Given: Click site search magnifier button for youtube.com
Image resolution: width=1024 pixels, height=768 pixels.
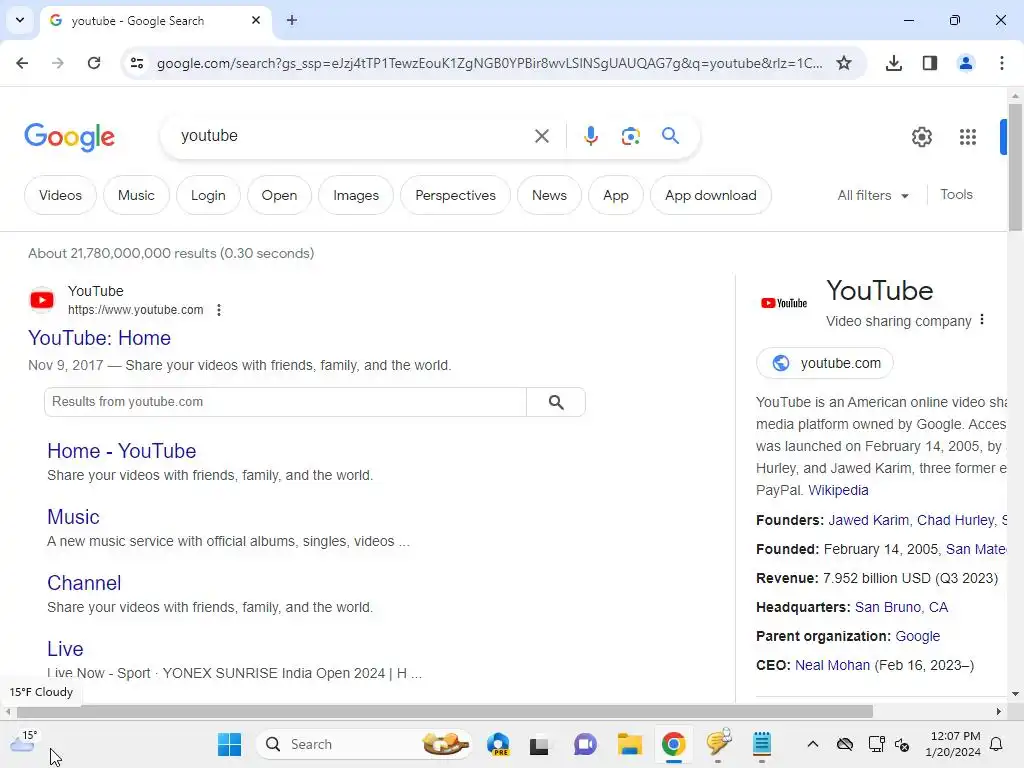Looking at the screenshot, I should pyautogui.click(x=556, y=402).
